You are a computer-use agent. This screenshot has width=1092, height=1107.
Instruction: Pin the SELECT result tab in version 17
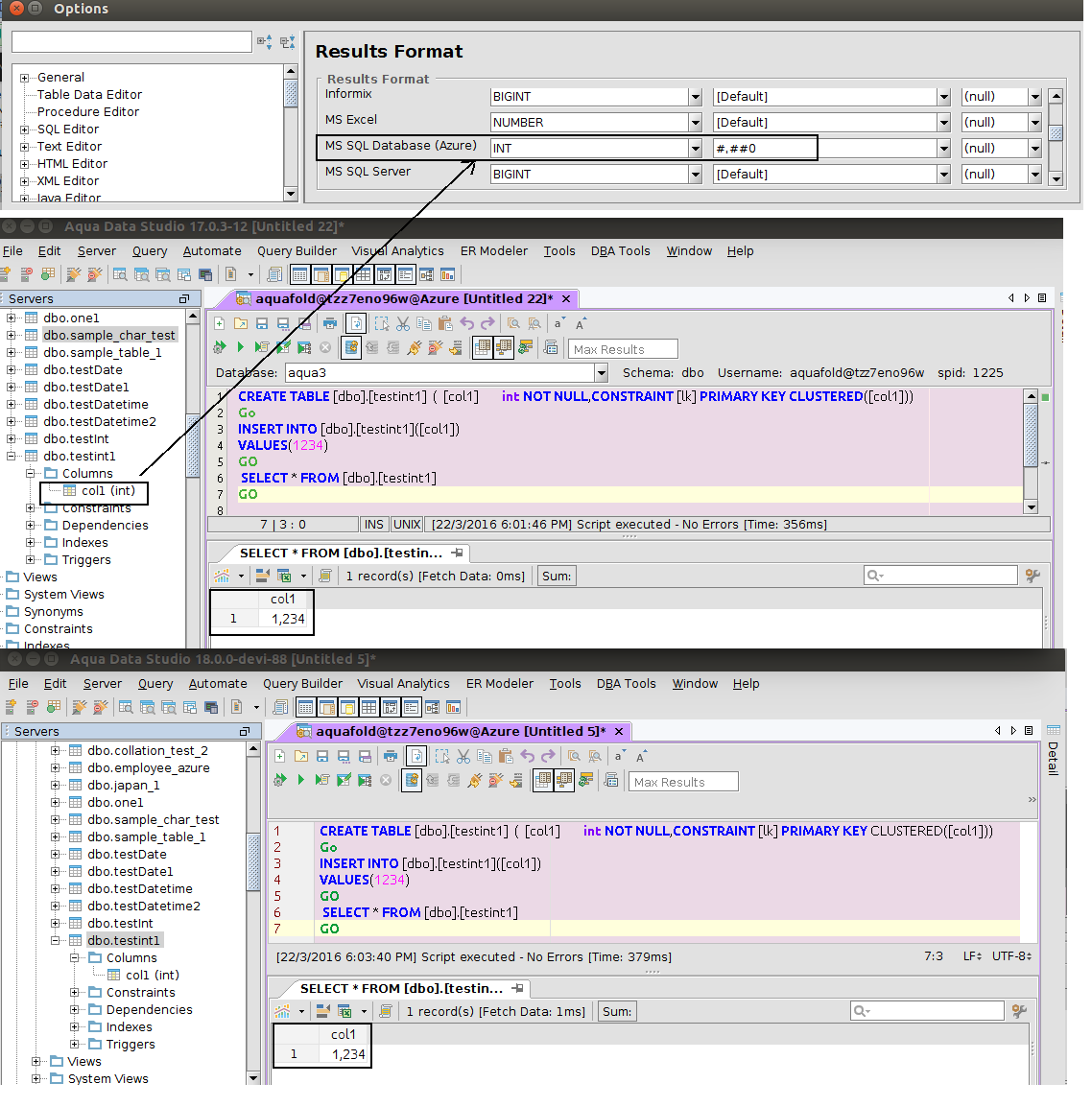click(x=457, y=553)
